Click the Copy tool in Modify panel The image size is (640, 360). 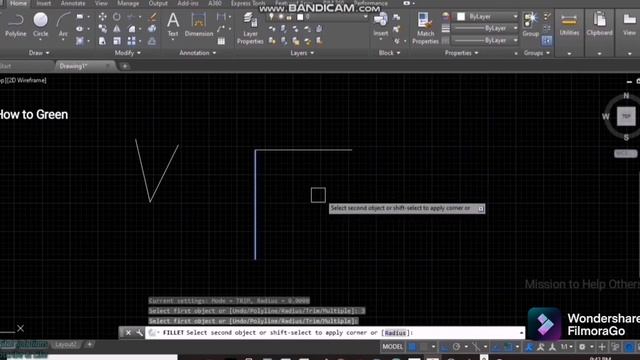[x=102, y=29]
